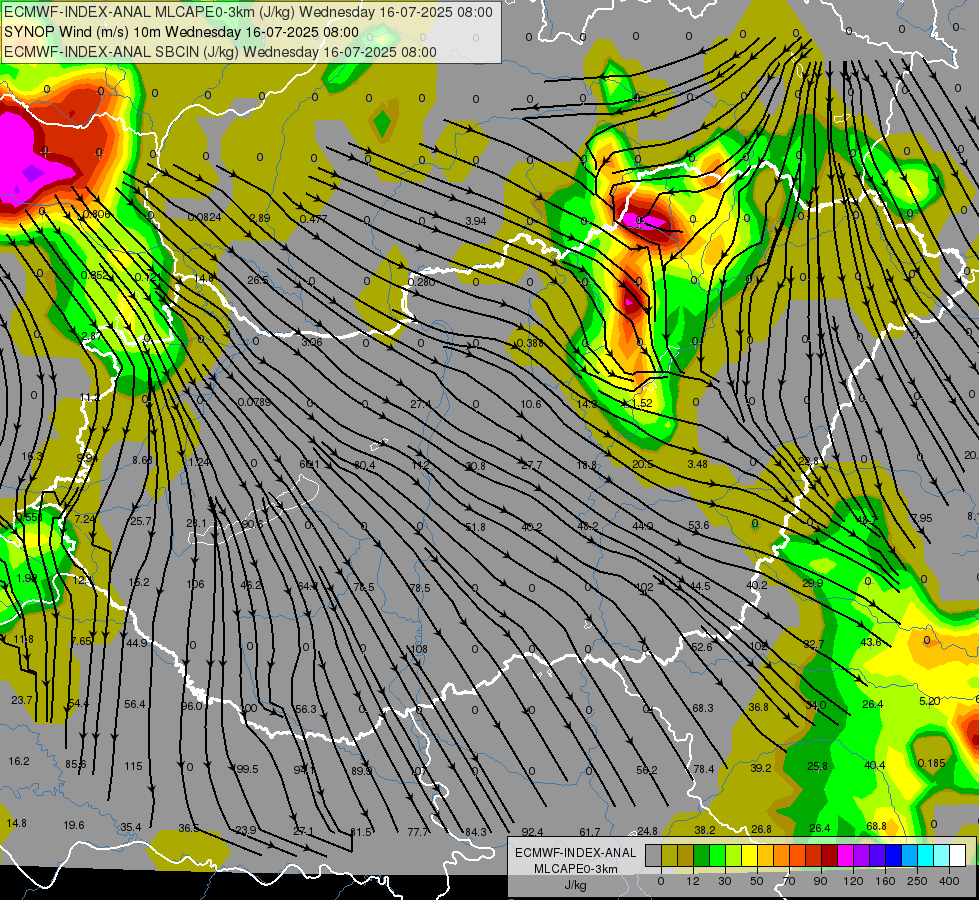Click the map value 92.4
This screenshot has height=900, width=979.
point(532,832)
